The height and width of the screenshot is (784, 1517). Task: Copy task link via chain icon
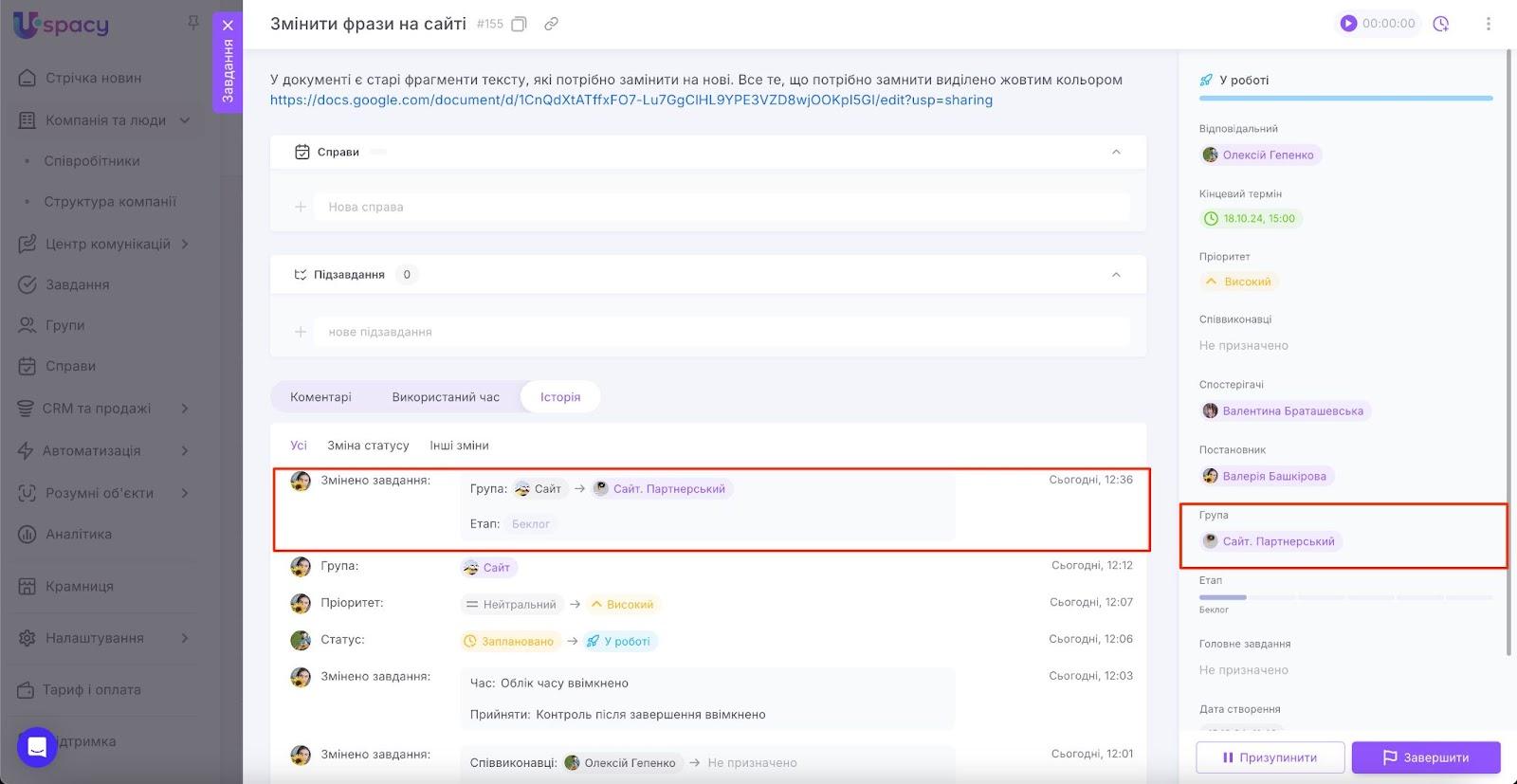tap(551, 24)
